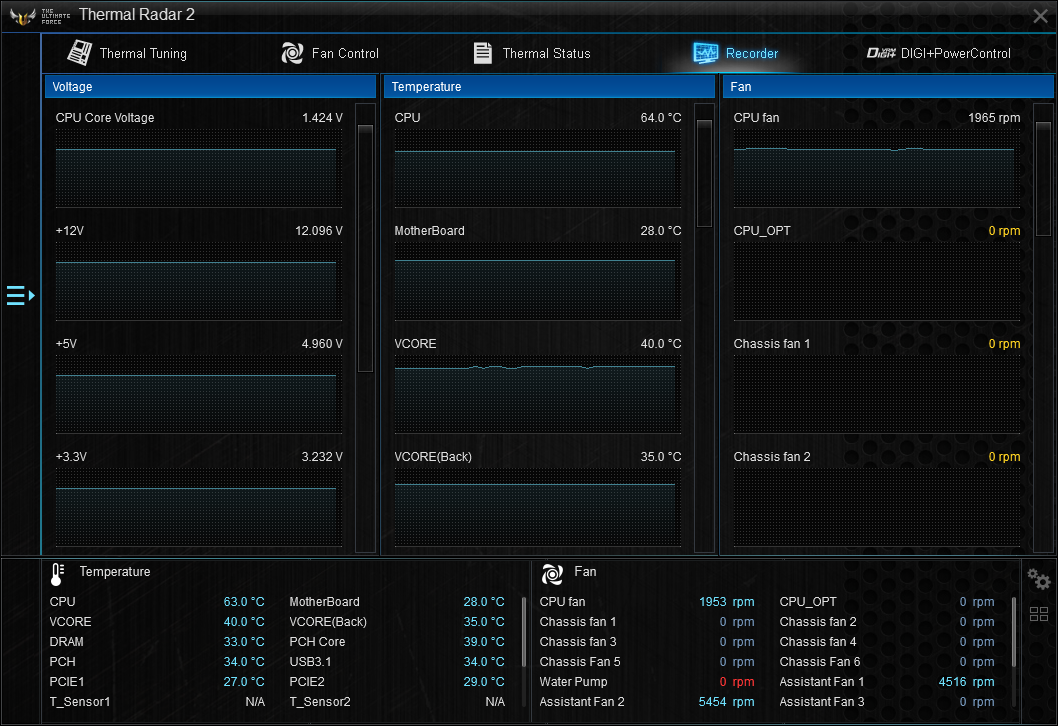
Task: Open the DIGI+PowerControl tab
Action: [939, 53]
